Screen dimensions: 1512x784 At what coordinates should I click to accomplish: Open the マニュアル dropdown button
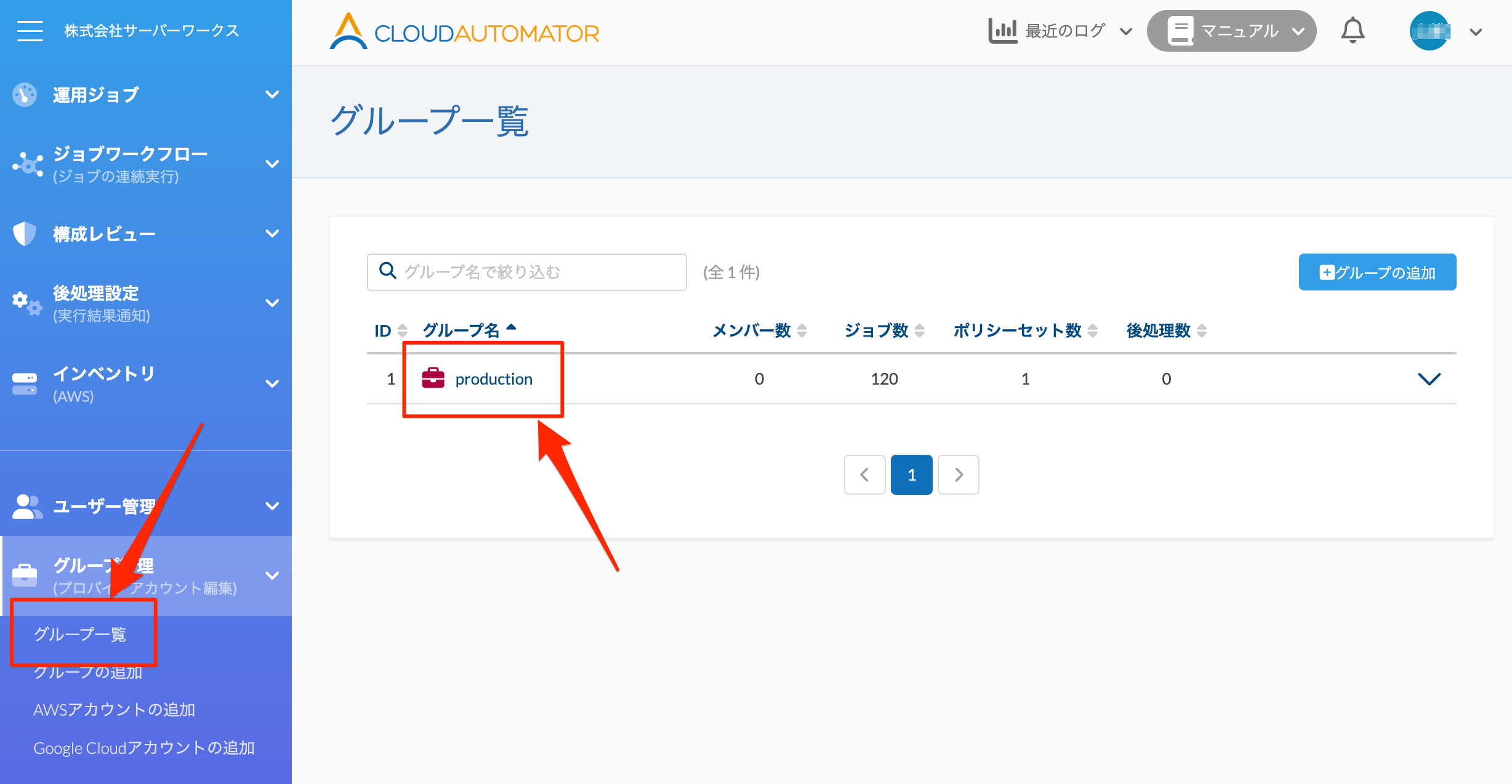pos(1231,31)
